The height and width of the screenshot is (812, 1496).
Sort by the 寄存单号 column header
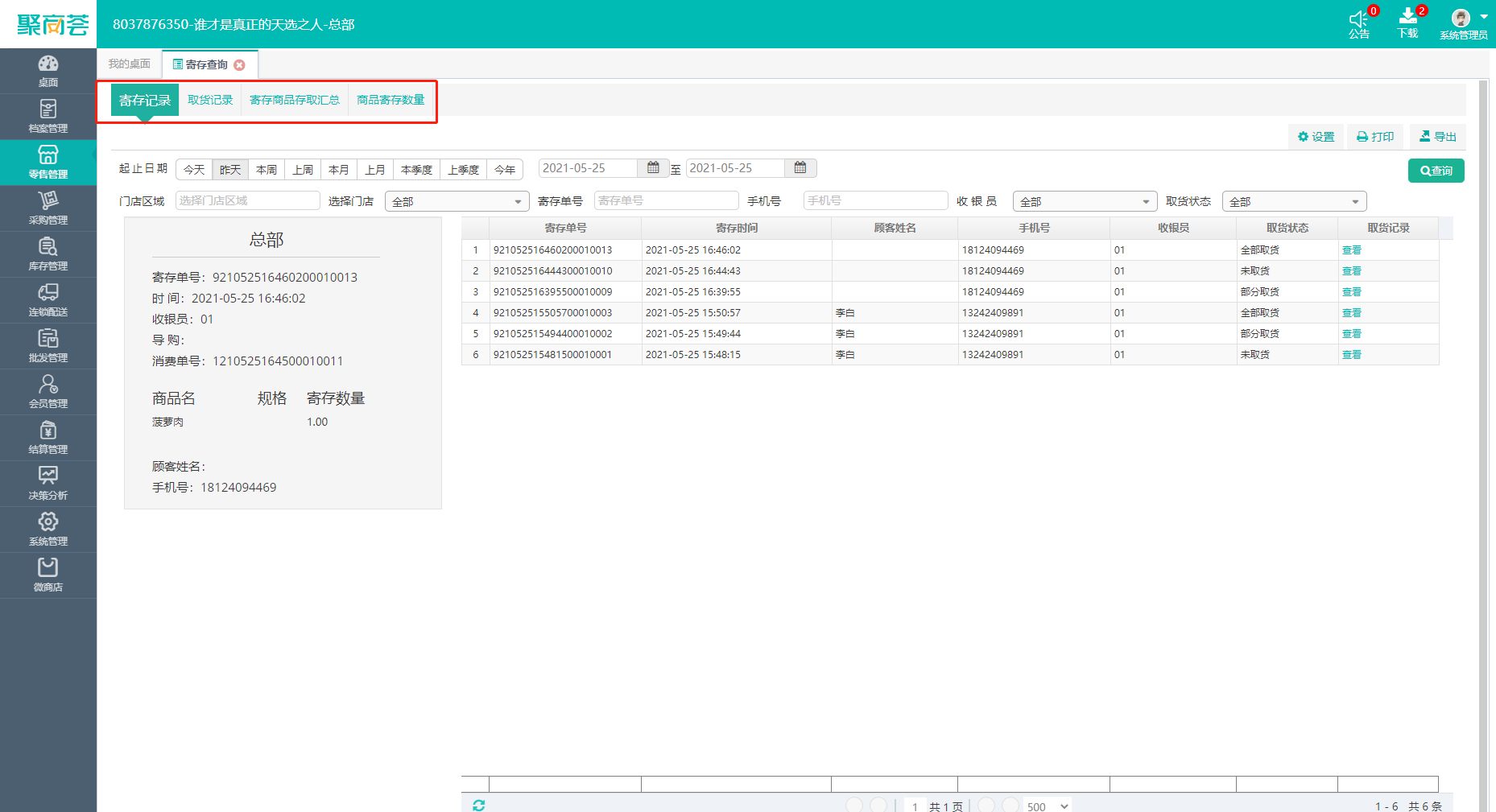565,228
